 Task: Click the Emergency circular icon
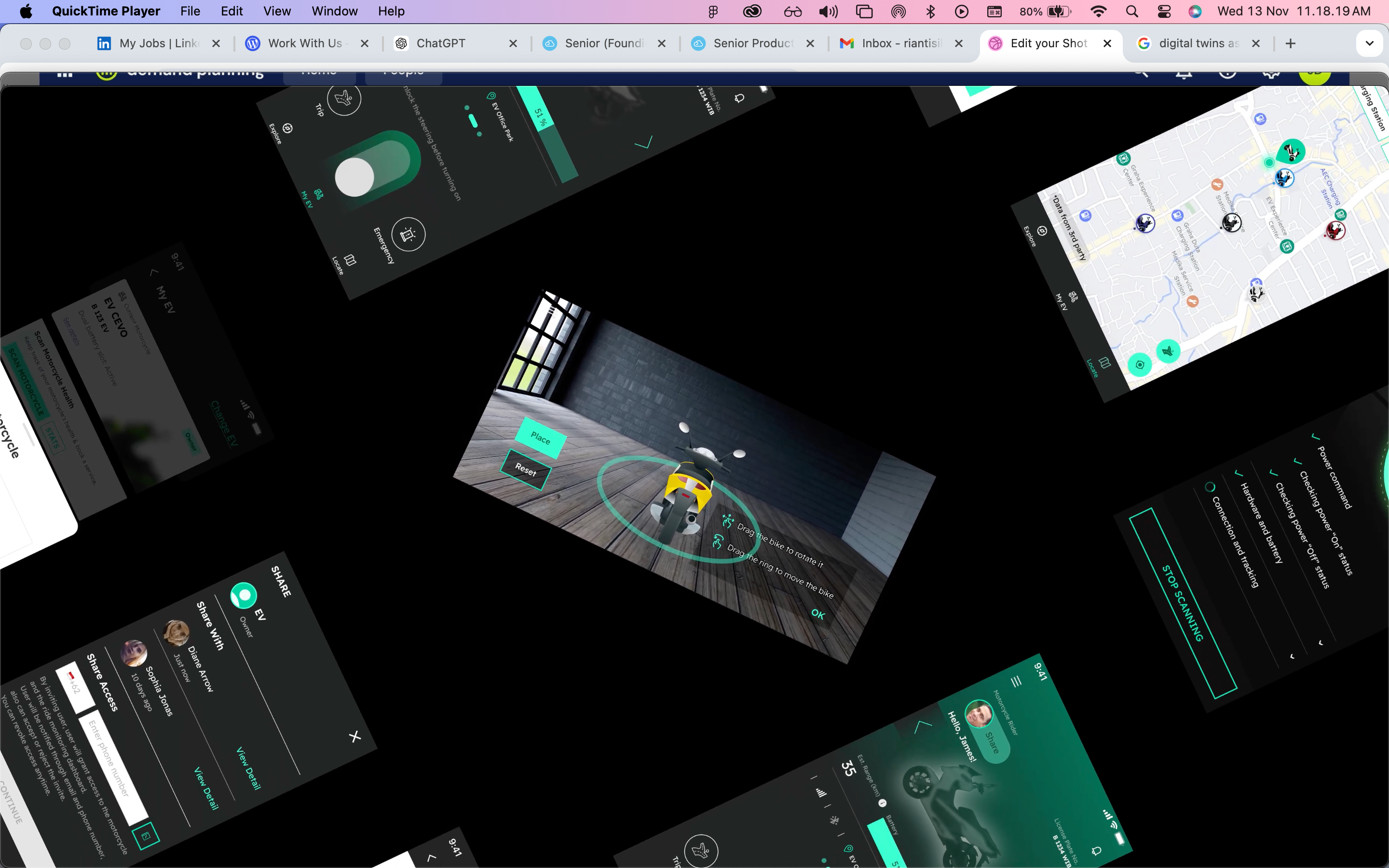point(408,234)
